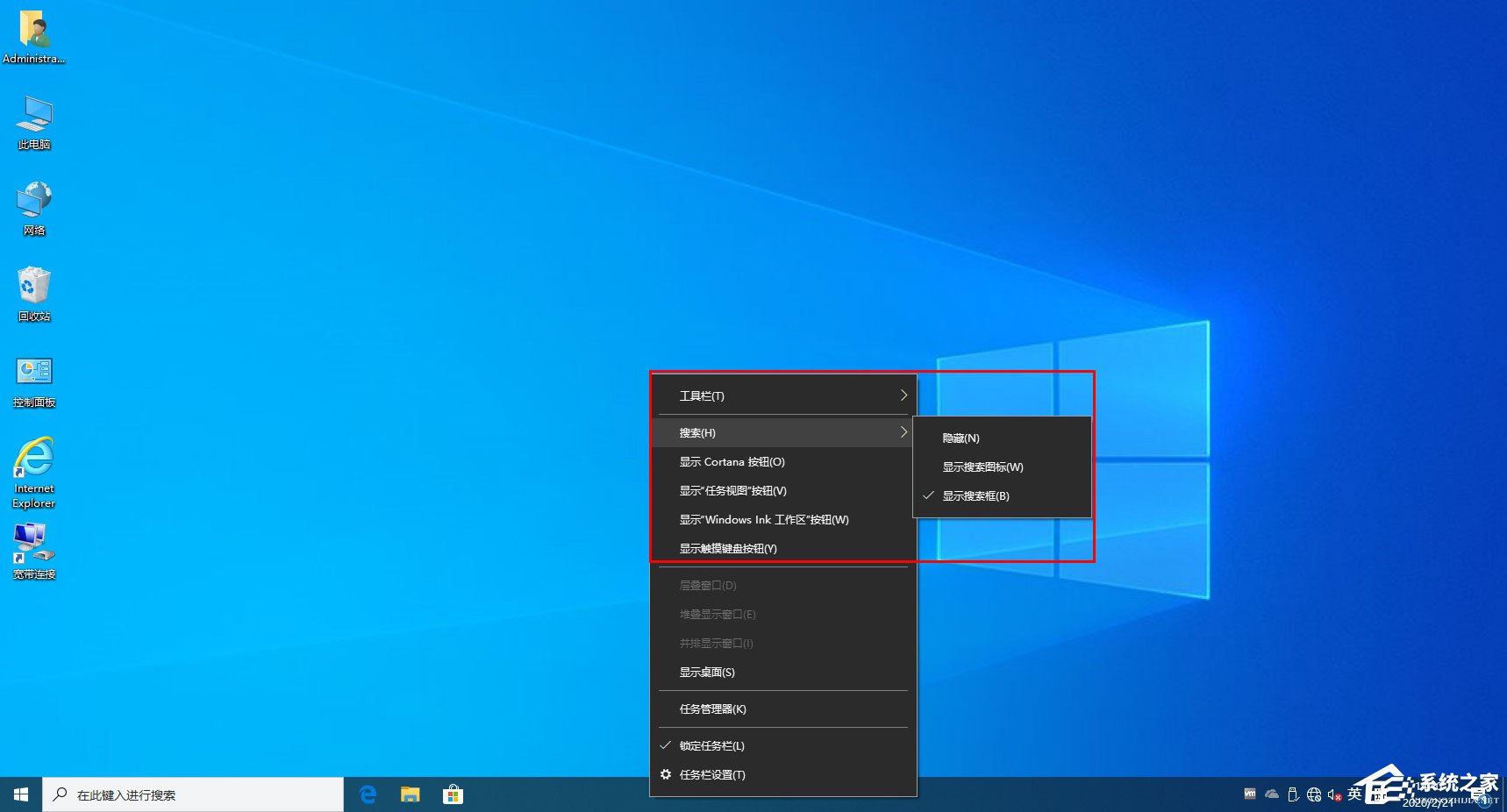1507x812 pixels.
Task: Click the gear icon beside 任务栏设置(T)
Action: coord(666,774)
